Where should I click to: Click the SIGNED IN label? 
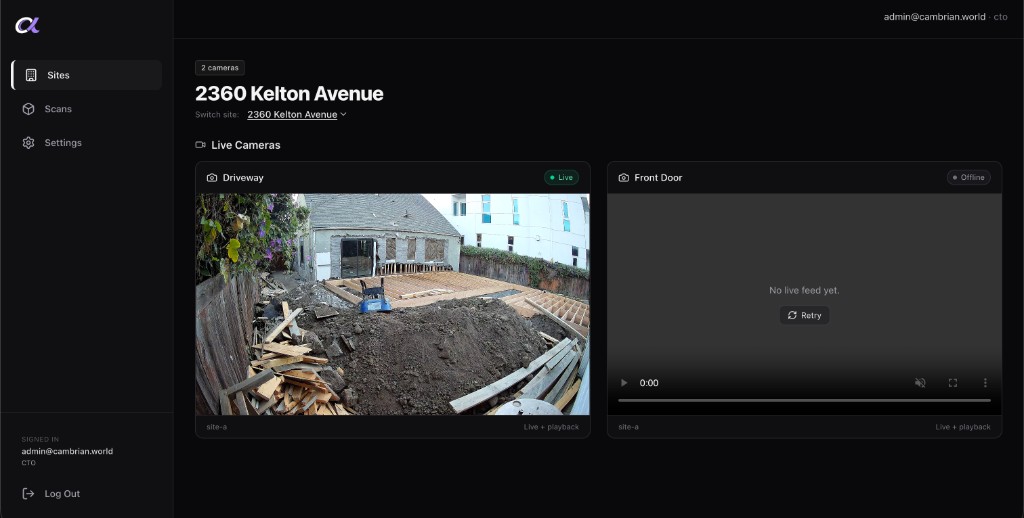pos(40,440)
